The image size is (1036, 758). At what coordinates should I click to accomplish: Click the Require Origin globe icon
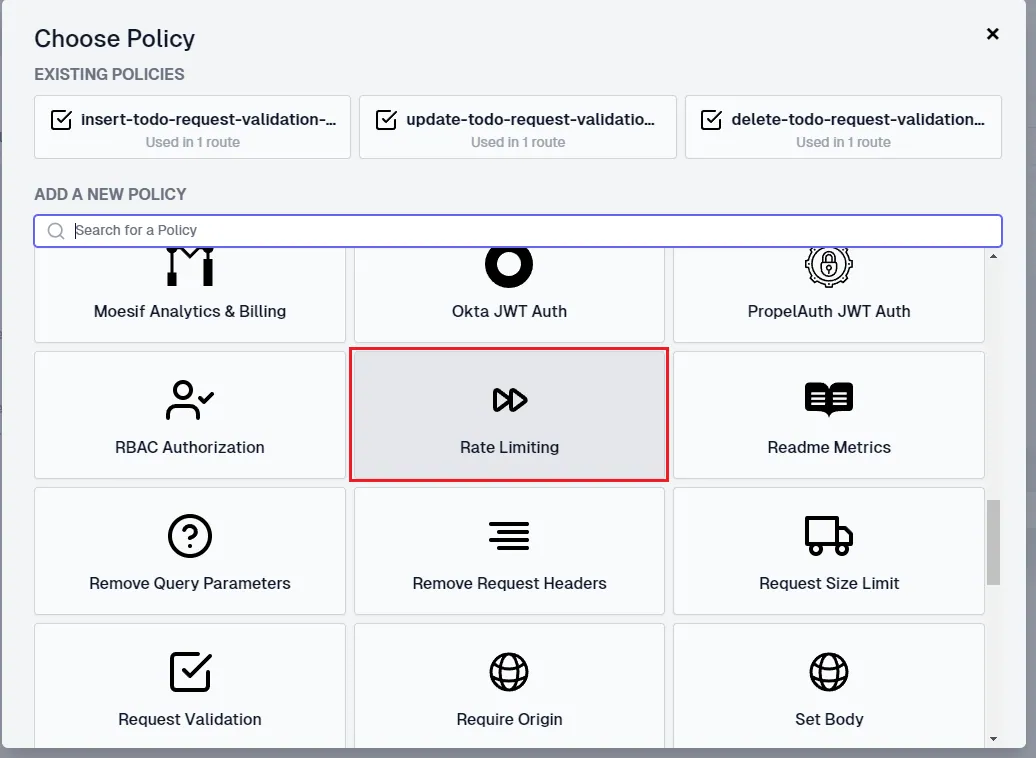509,672
